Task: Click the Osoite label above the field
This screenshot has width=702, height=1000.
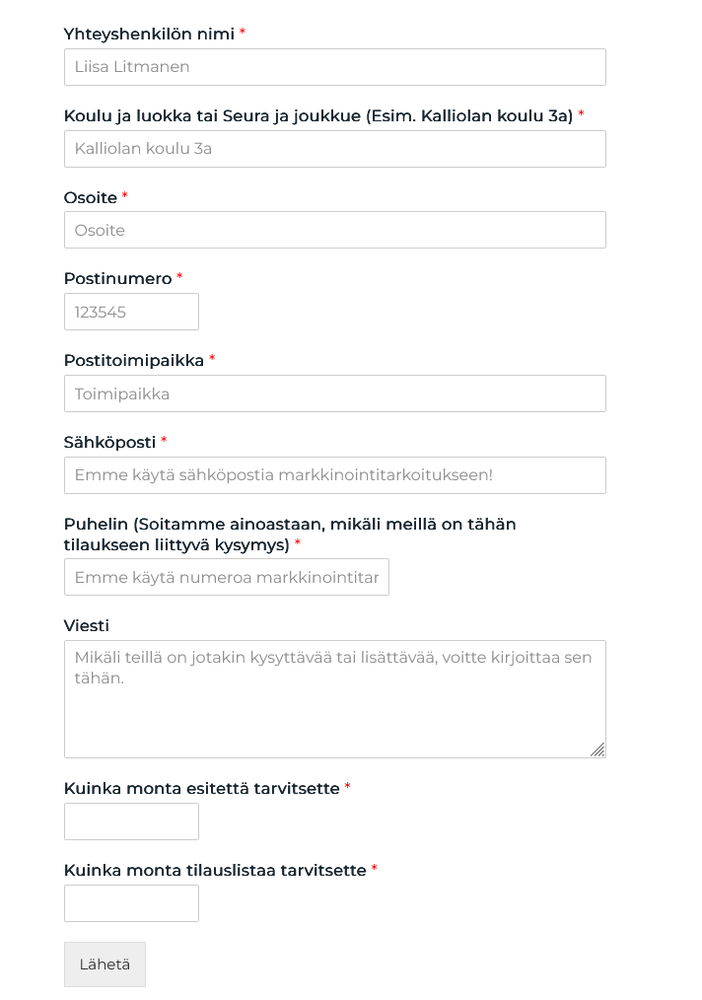Action: [90, 198]
